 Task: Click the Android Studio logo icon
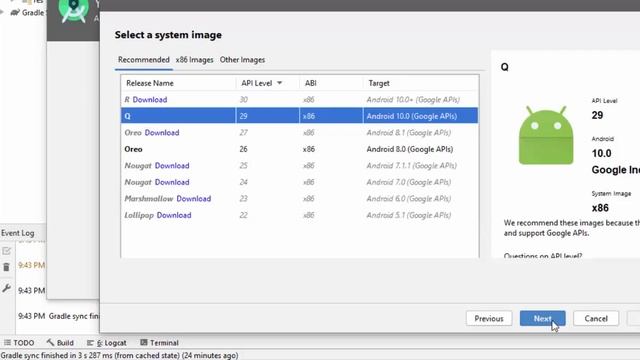click(x=73, y=10)
